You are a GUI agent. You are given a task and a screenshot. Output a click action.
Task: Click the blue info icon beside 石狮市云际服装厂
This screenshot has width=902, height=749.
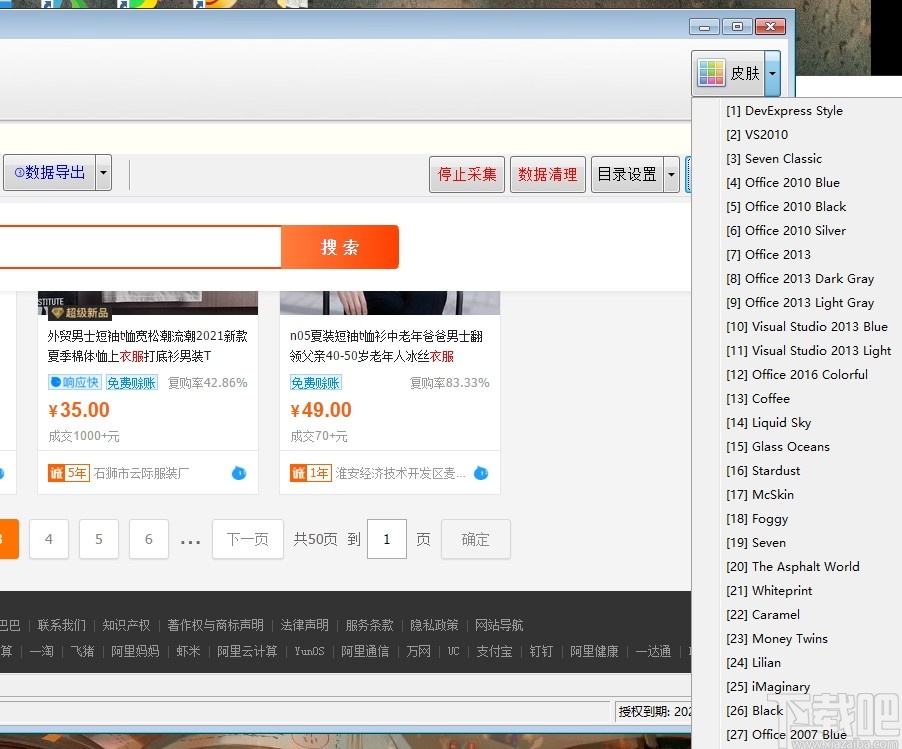coord(237,475)
